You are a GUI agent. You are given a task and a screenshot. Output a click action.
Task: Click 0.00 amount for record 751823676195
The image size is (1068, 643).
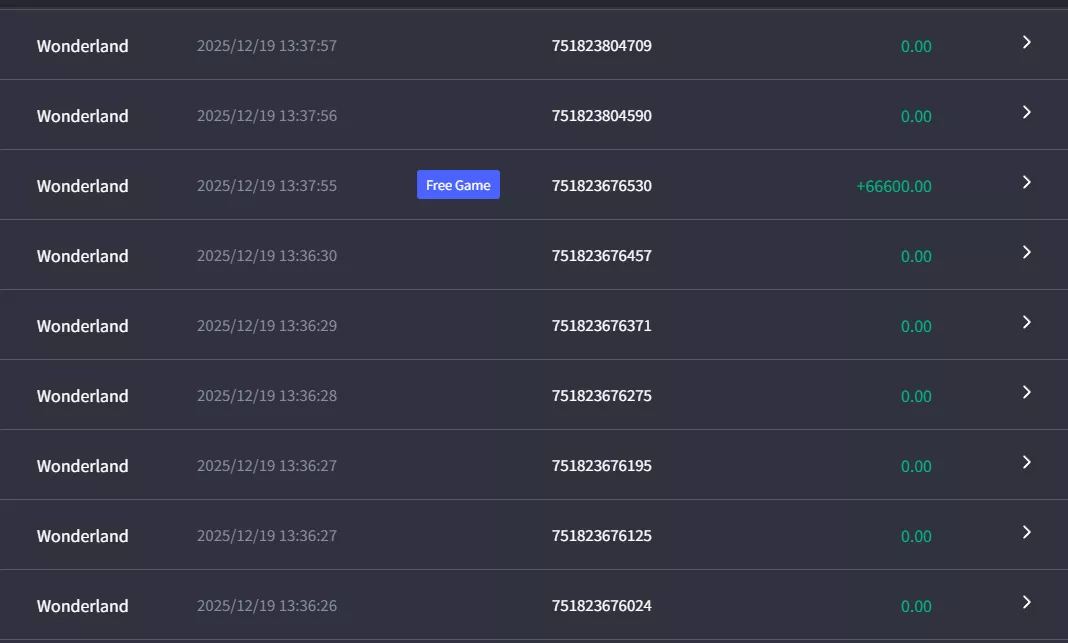point(916,466)
